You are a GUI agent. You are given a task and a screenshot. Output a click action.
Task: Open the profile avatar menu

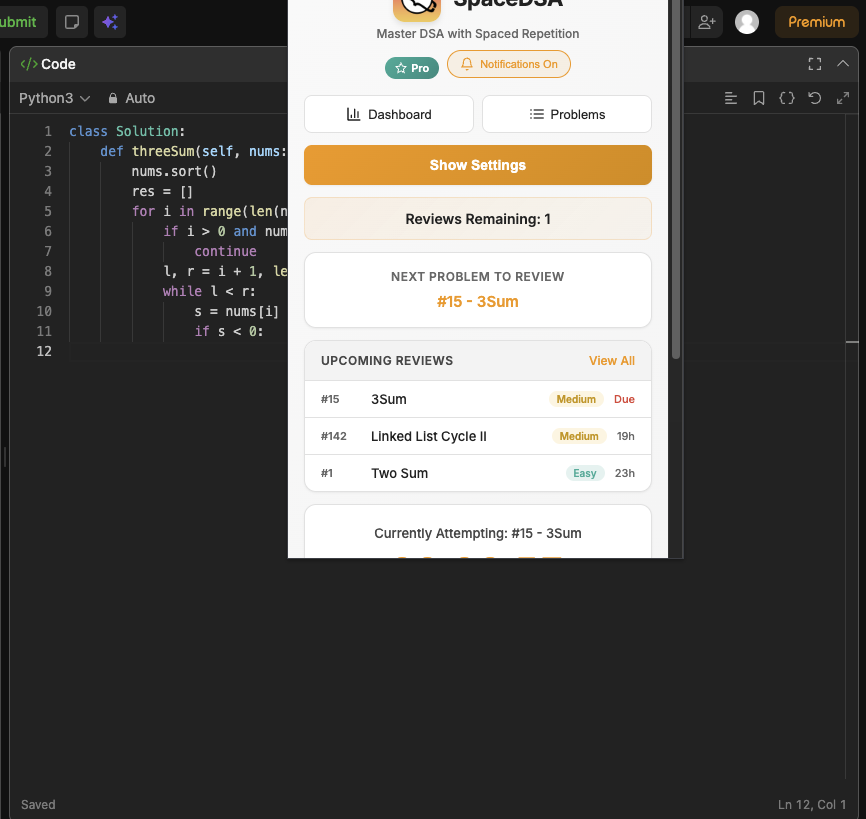pyautogui.click(x=747, y=22)
